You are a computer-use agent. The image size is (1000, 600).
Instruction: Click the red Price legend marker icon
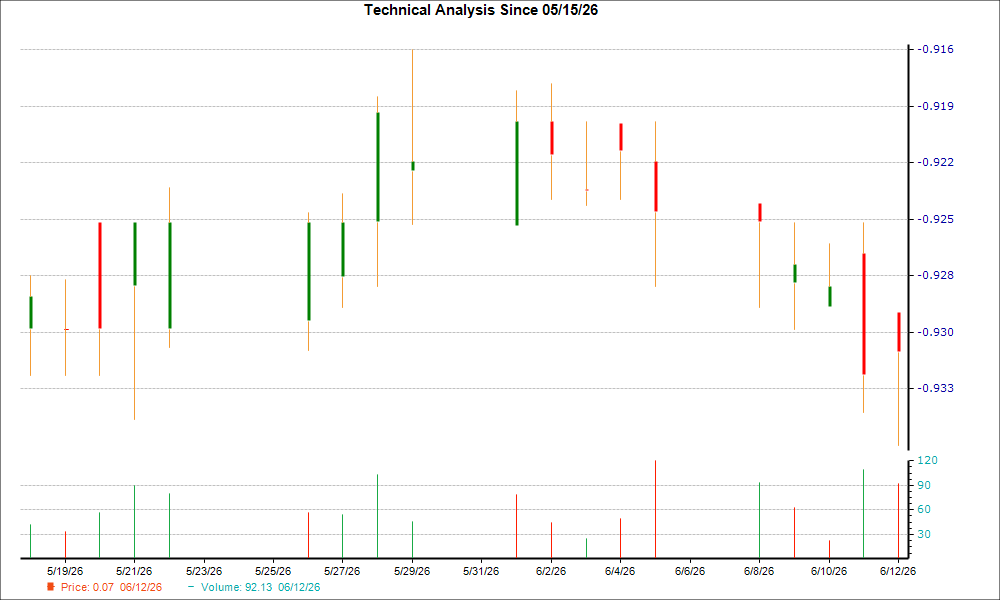pyautogui.click(x=50, y=587)
